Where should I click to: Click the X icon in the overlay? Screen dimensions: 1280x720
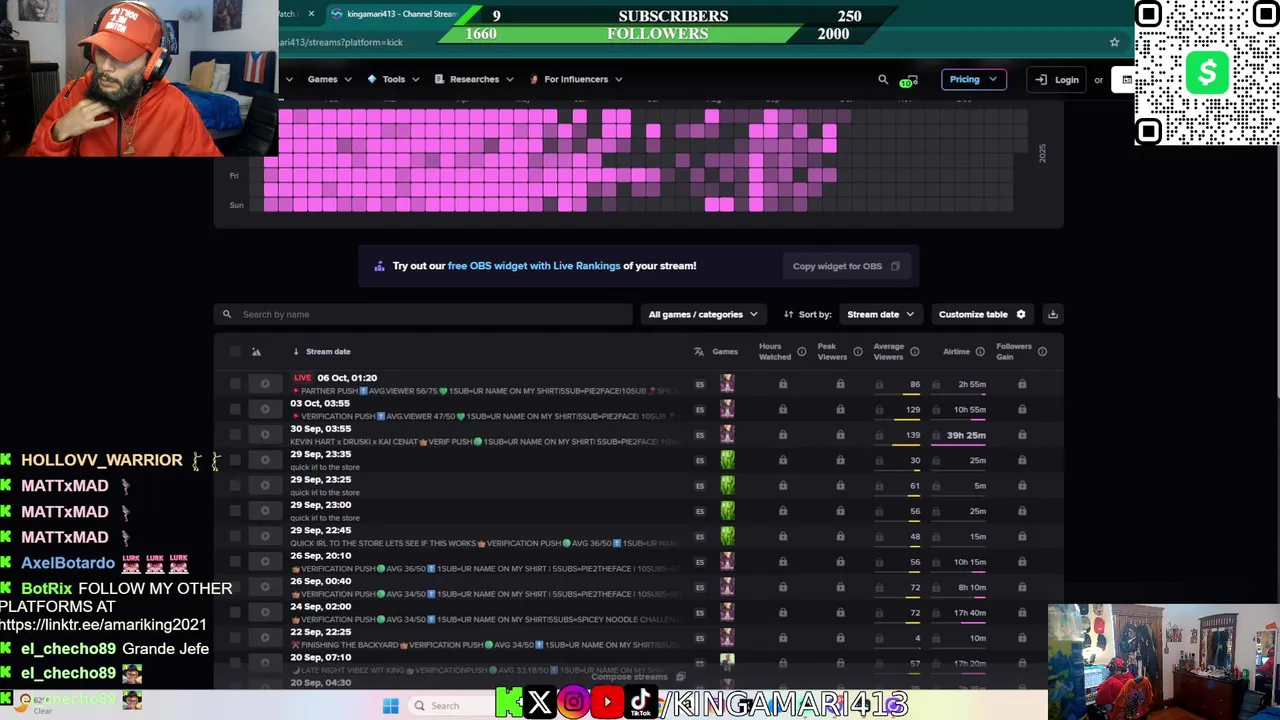(x=540, y=703)
